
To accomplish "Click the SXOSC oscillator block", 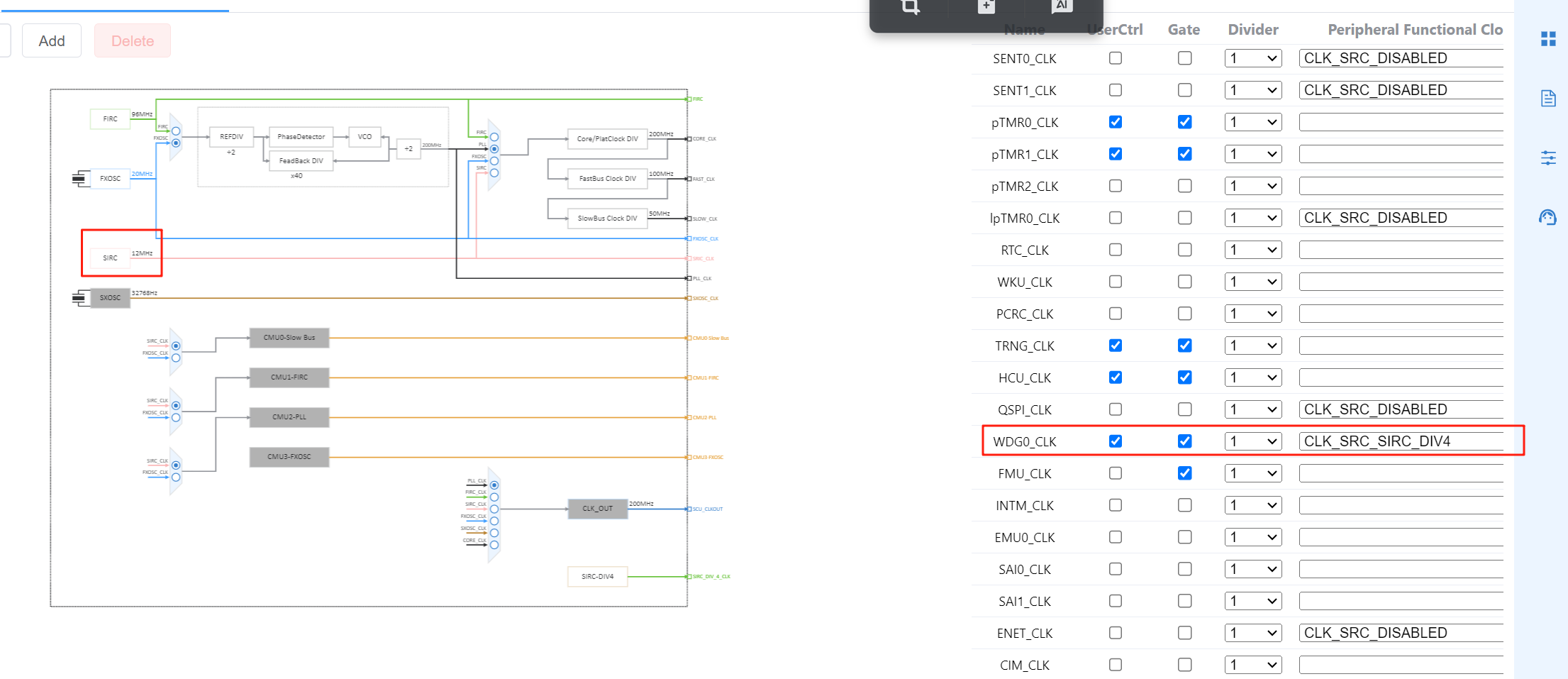I will 110,298.
